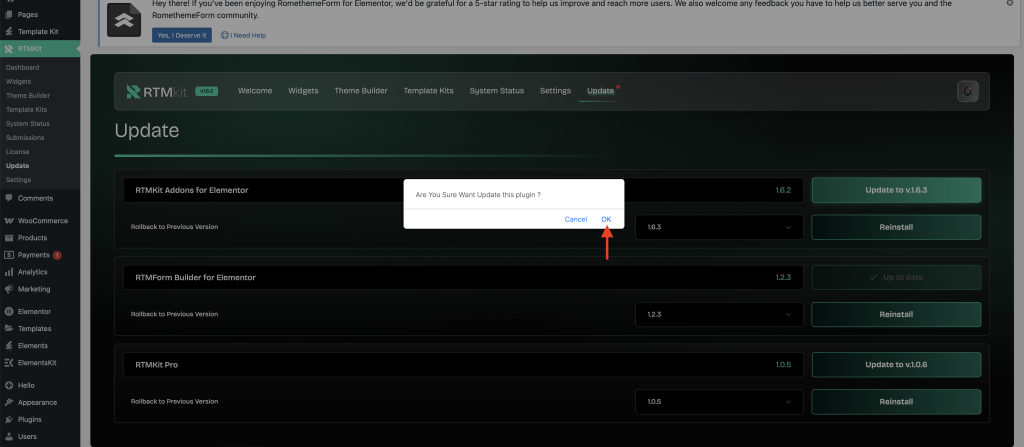Click Update to v.1.6.3 button
1024x447 pixels.
[896, 190]
